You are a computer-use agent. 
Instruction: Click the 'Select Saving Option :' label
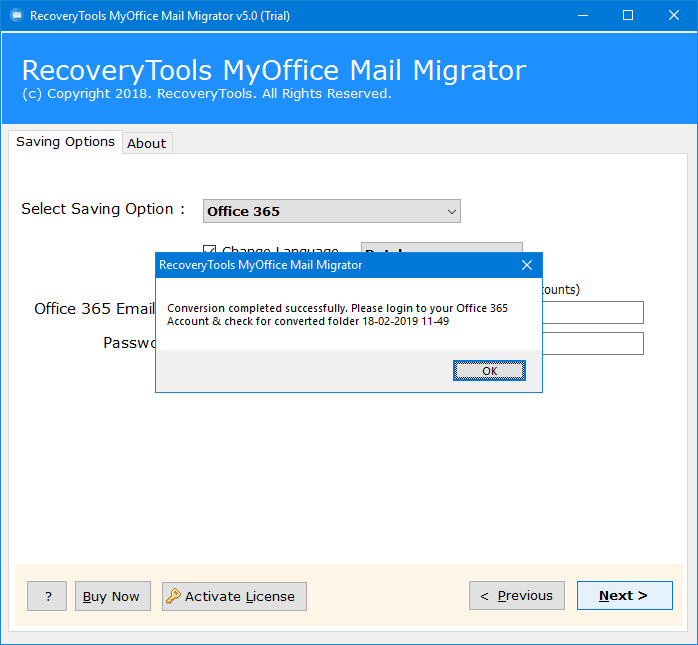[x=103, y=209]
